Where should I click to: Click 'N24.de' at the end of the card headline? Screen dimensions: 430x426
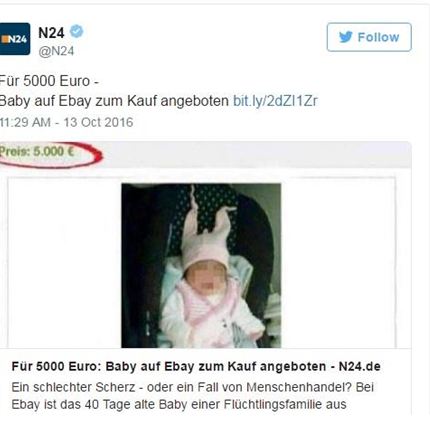click(359, 366)
